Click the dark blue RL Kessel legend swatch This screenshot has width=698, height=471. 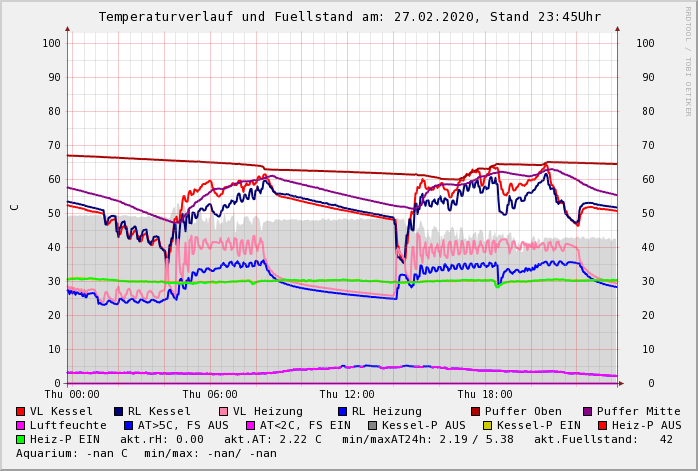click(x=119, y=411)
